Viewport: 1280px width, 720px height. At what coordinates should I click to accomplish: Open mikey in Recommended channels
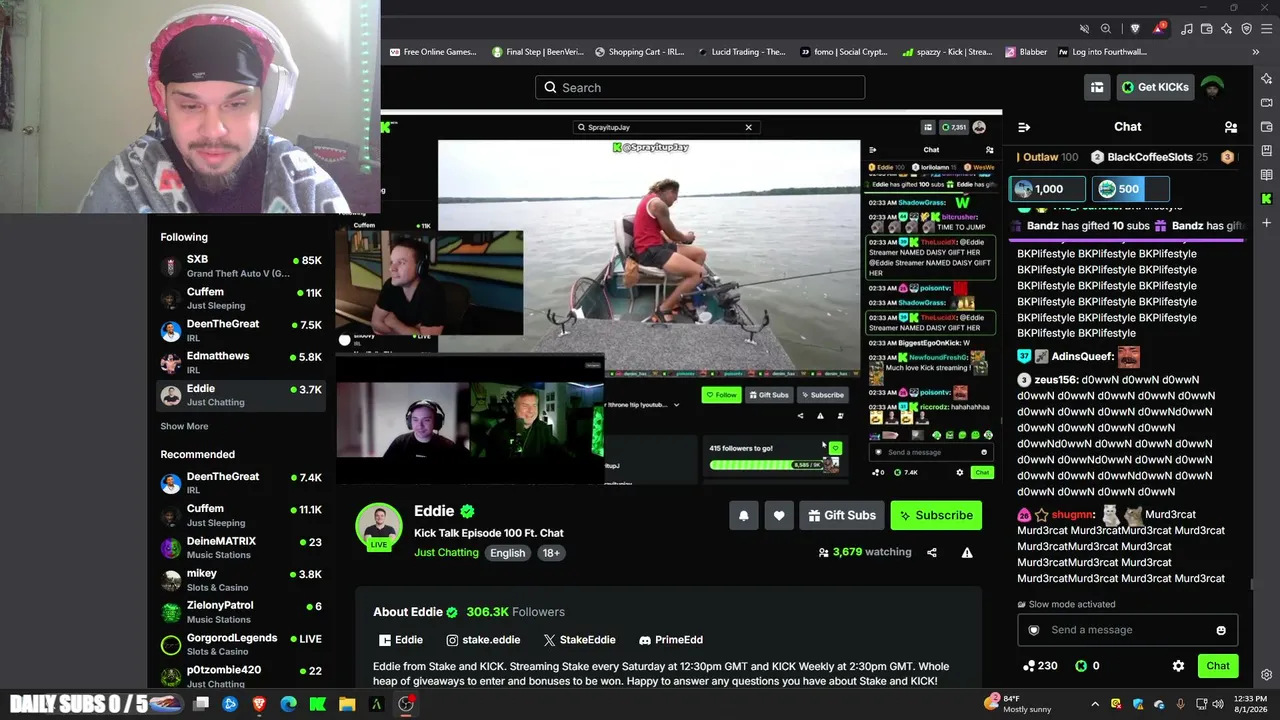pos(241,580)
